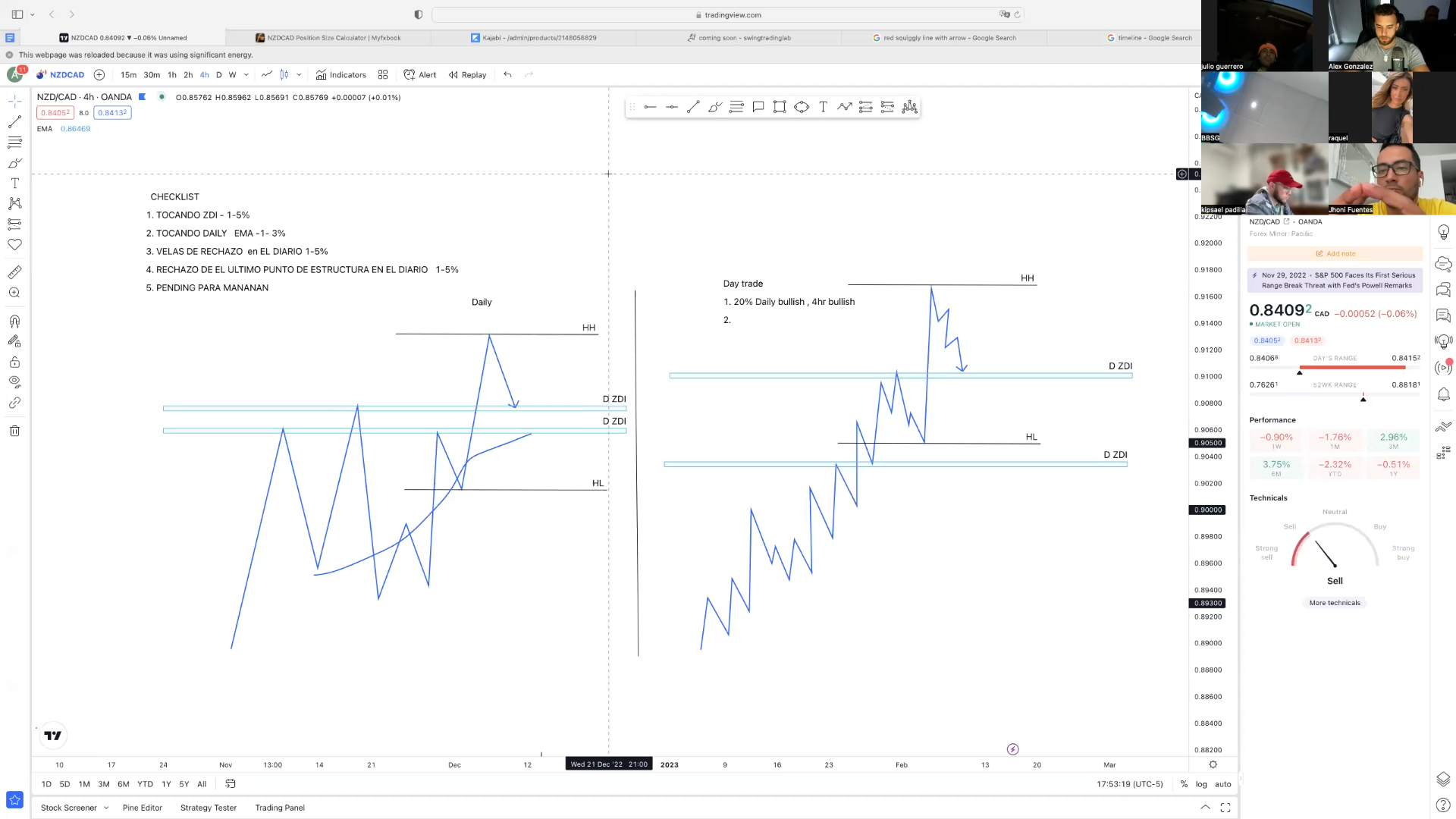1456x819 pixels.
Task: Select rectangle shape in favorites toolbar
Action: [x=780, y=107]
